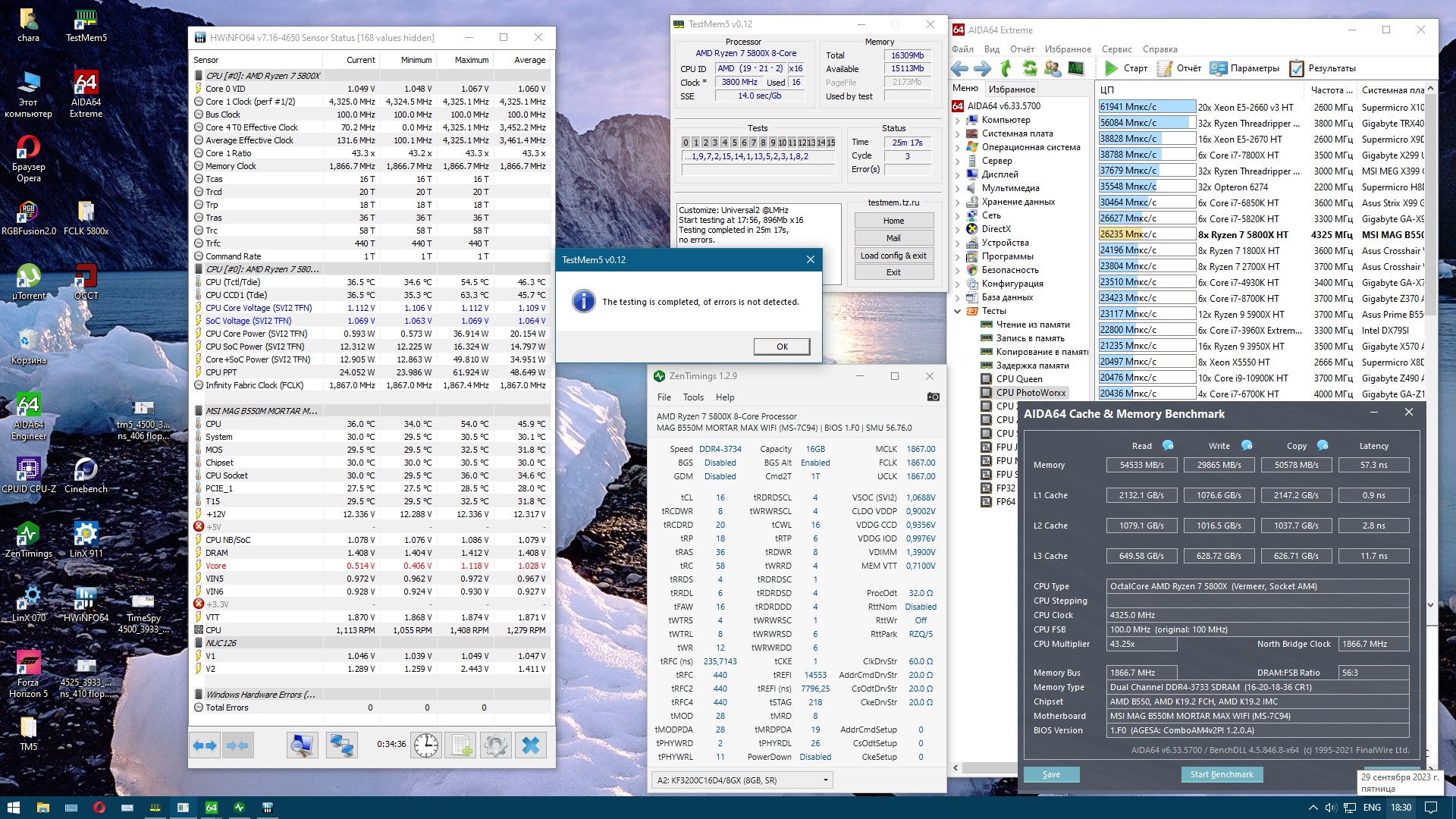This screenshot has width=1456, height=819.
Task: Click HWiNFO expand arrows icon
Action: tap(205, 745)
